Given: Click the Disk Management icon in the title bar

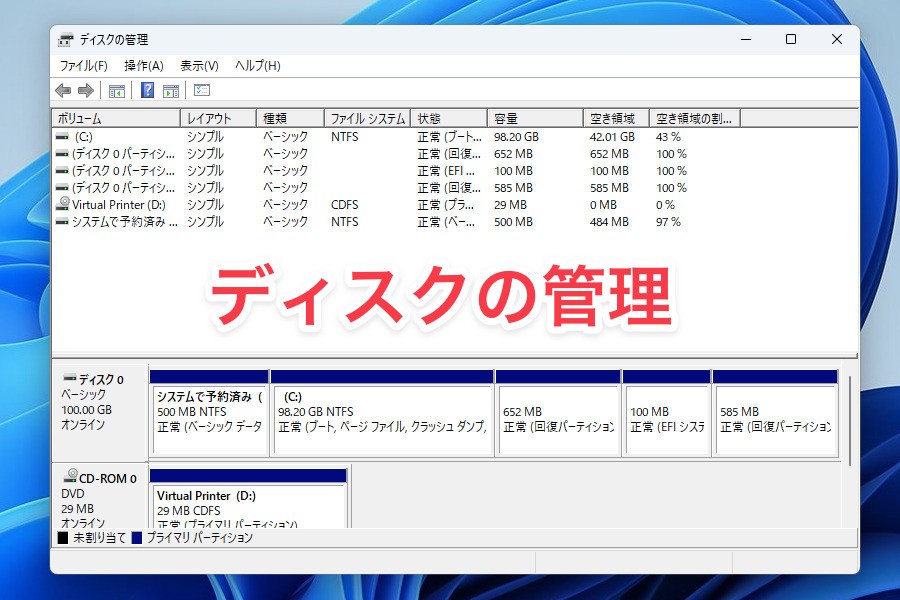Looking at the screenshot, I should click(x=67, y=39).
